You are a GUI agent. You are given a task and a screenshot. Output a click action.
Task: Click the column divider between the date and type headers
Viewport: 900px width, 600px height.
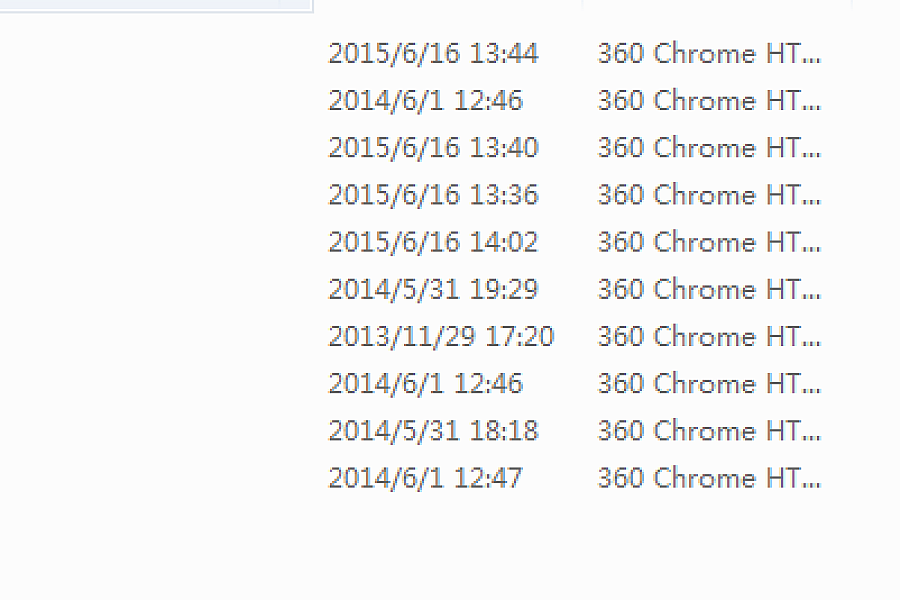(x=583, y=4)
